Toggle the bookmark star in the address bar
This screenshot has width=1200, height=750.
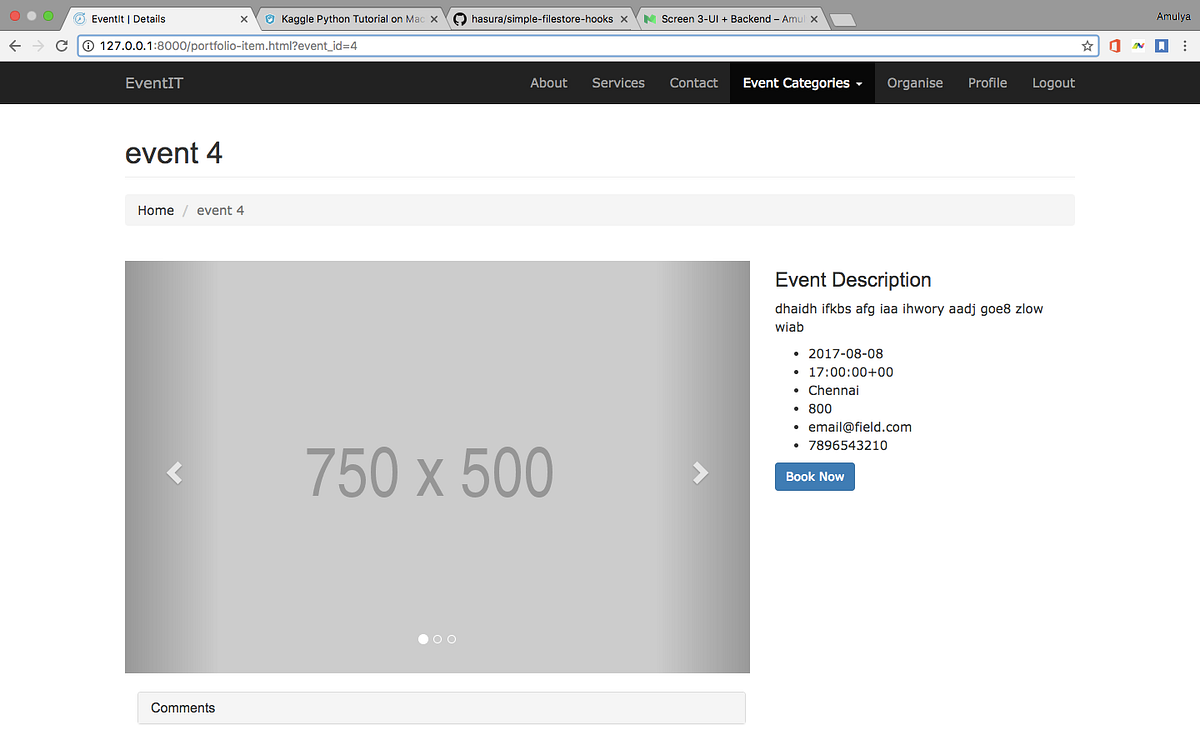point(1087,45)
